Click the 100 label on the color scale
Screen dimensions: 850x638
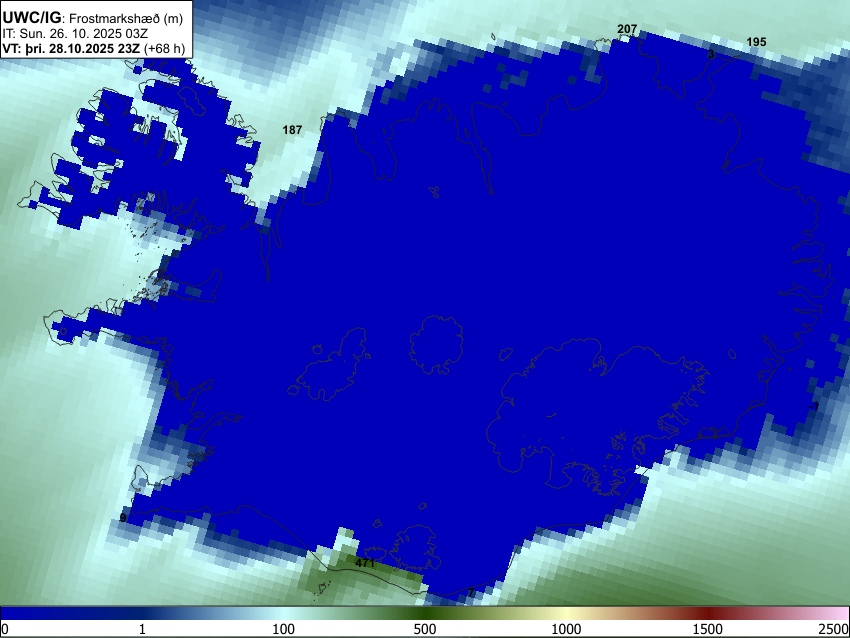(x=284, y=629)
